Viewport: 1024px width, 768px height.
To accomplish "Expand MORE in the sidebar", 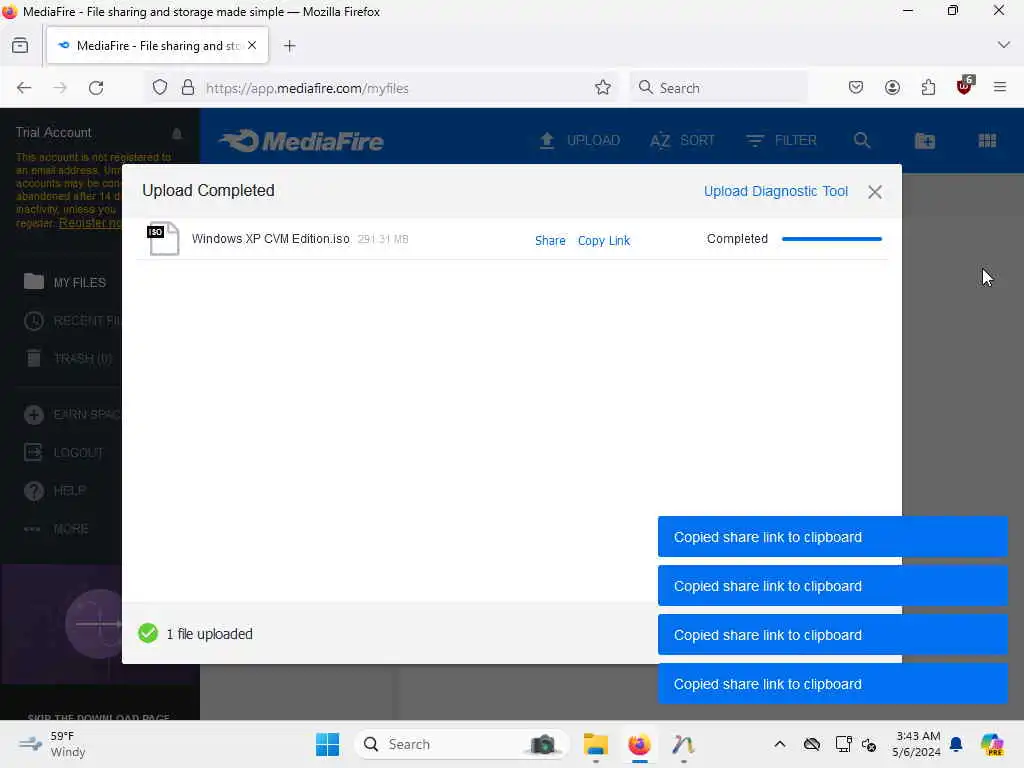I will tap(56, 528).
